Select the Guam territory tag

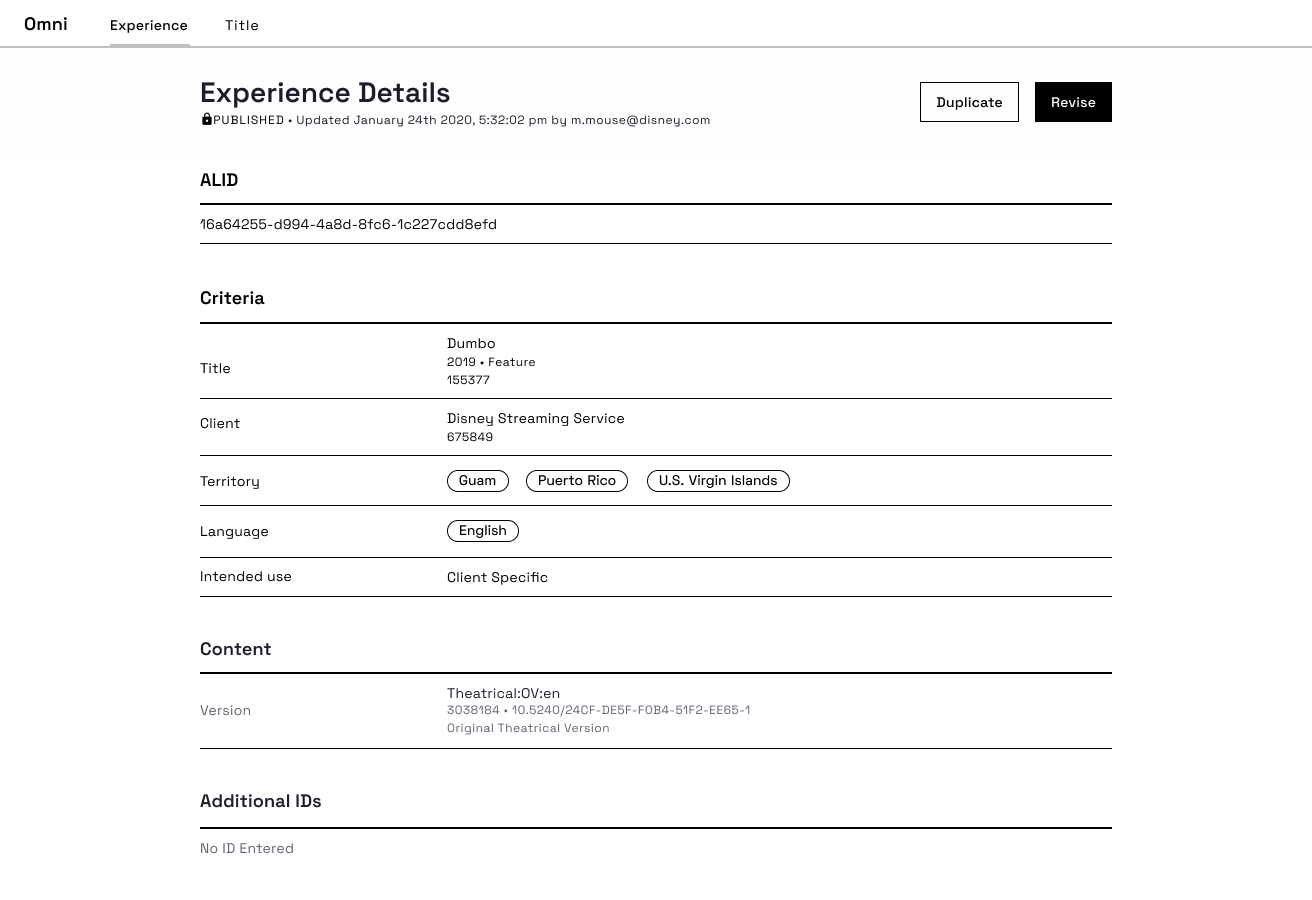click(x=477, y=481)
